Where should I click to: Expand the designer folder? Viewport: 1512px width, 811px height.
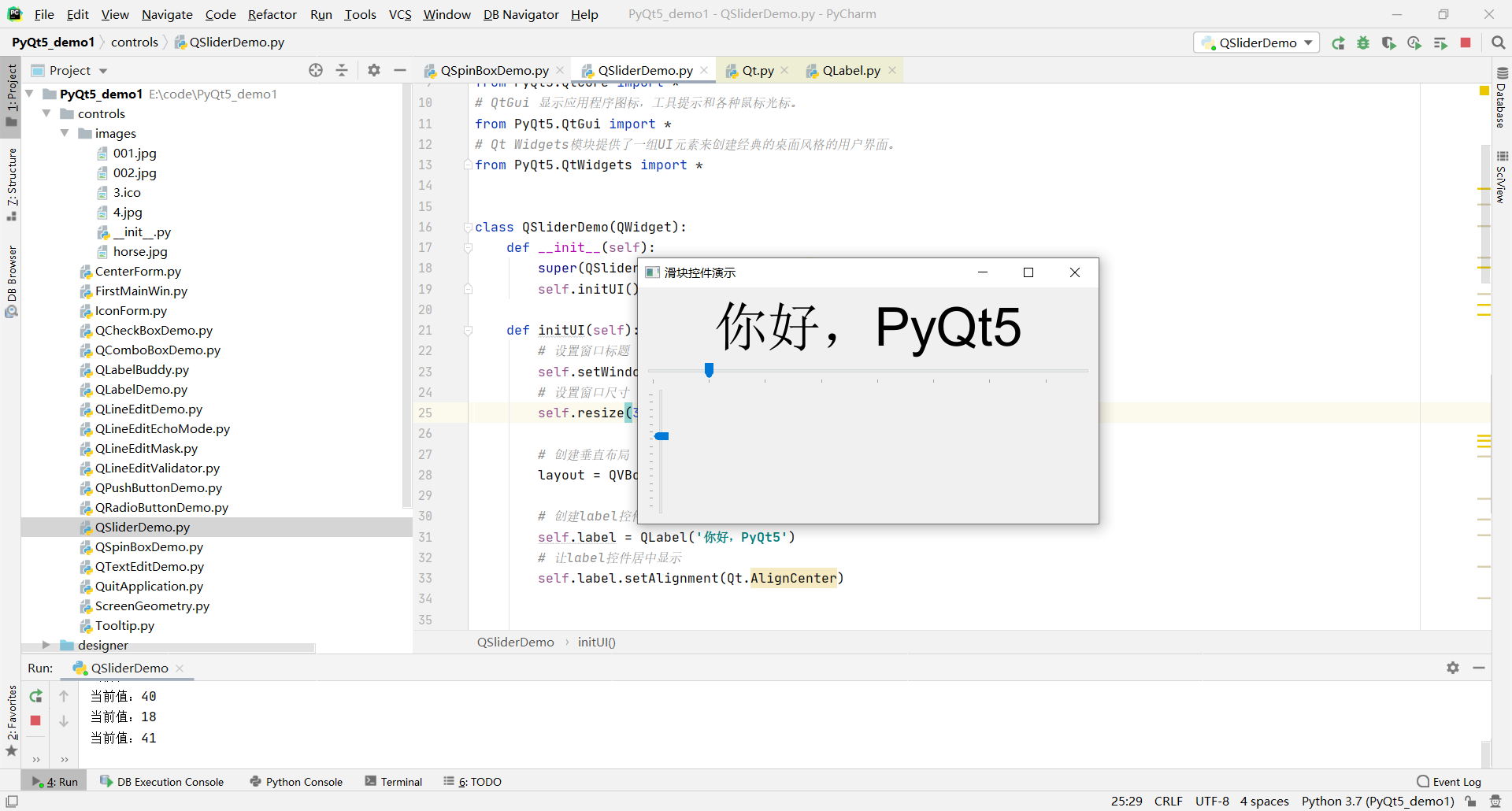click(x=46, y=645)
